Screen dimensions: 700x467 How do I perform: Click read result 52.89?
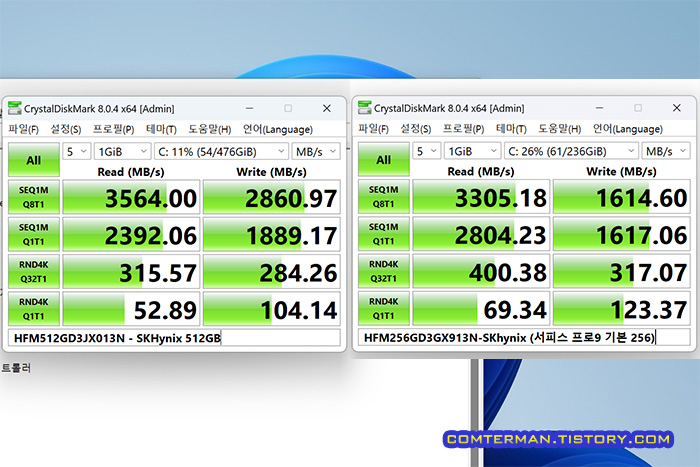(131, 309)
